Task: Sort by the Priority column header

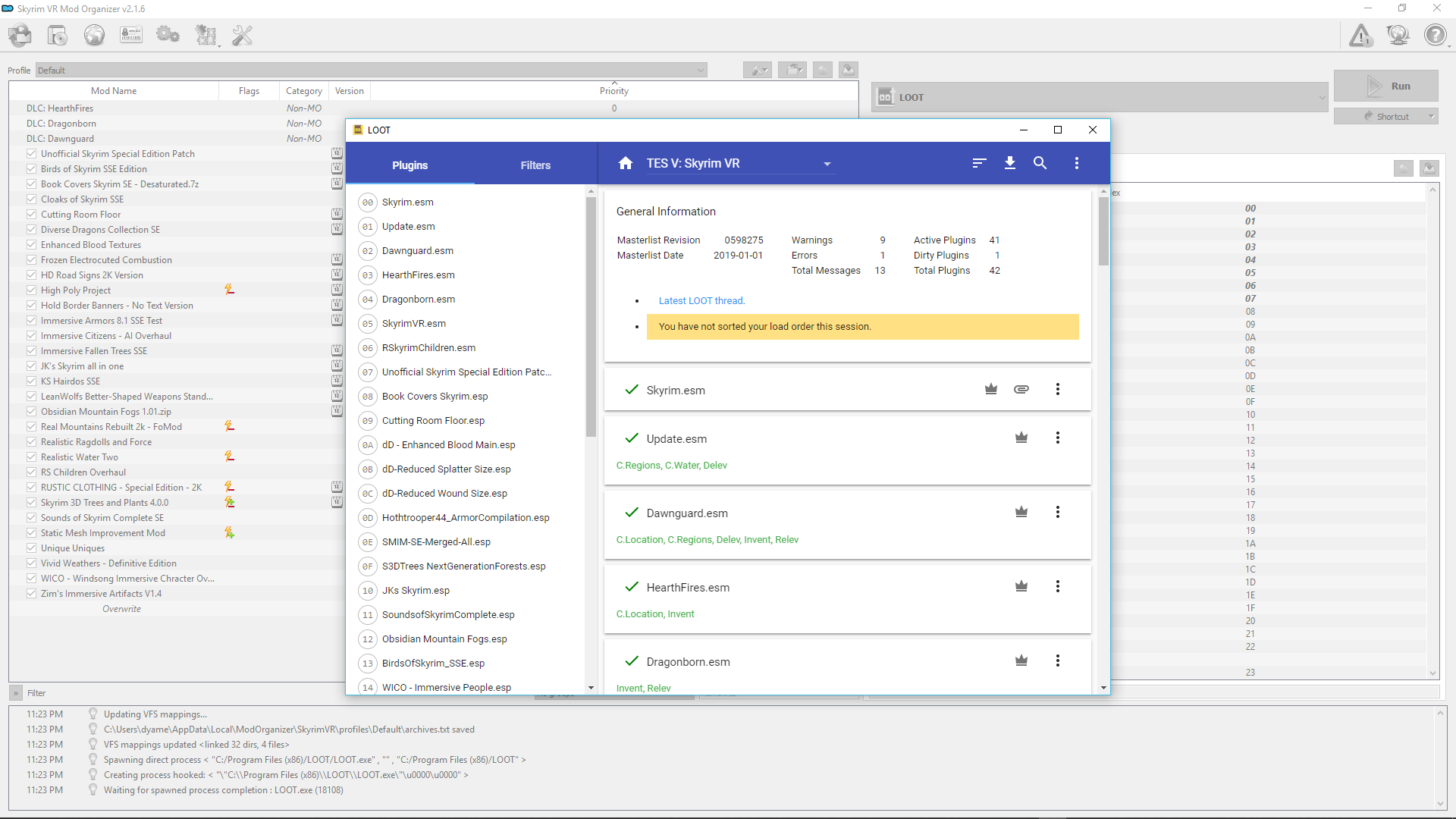Action: coord(614,90)
